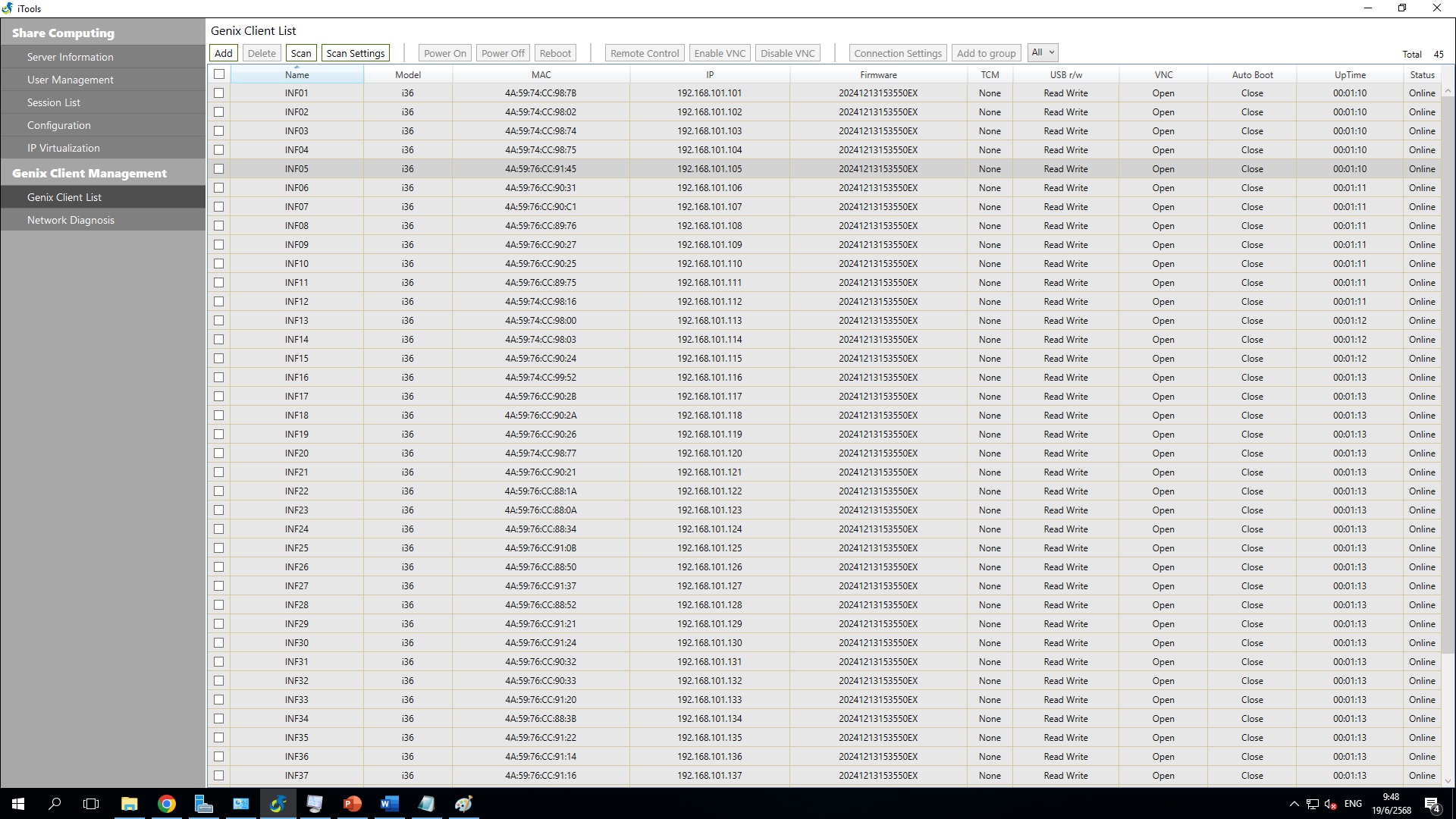This screenshot has width=1456, height=819.
Task: Open File Explorer from the taskbar
Action: [x=129, y=804]
